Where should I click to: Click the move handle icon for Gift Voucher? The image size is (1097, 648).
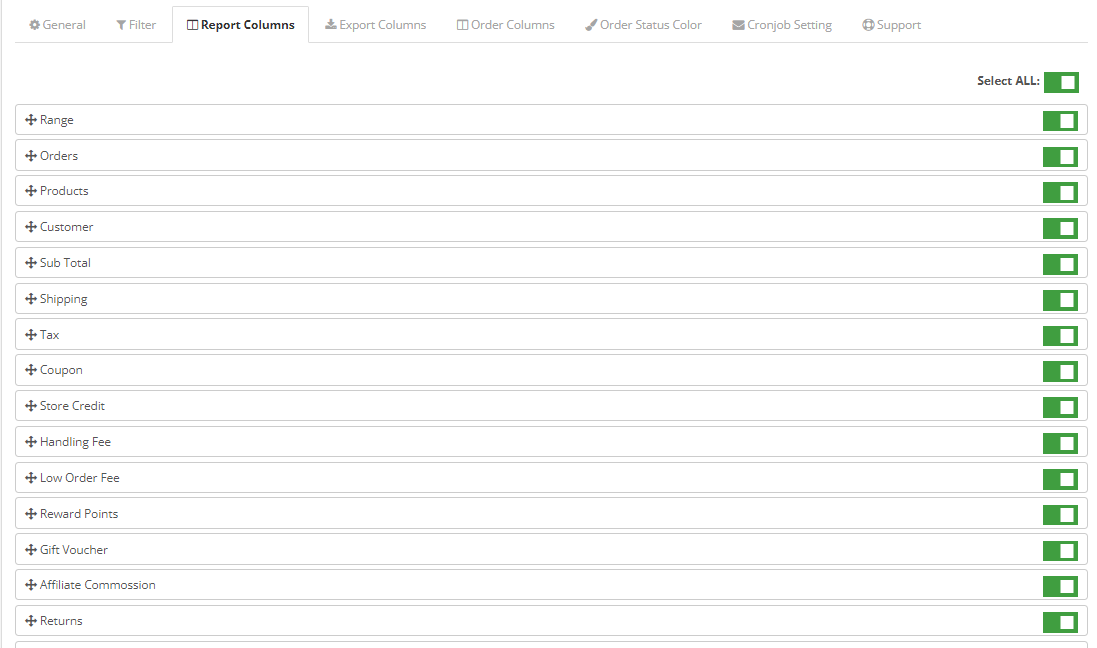[31, 549]
